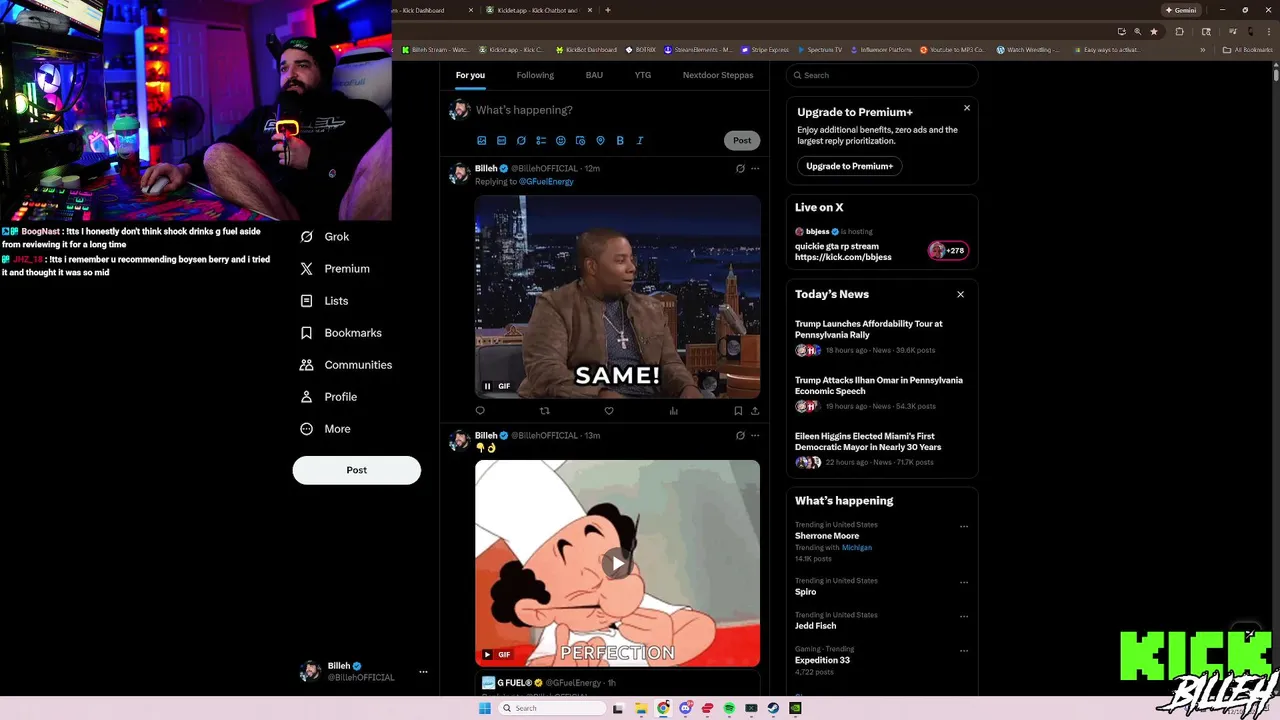Open Trump Launches Affordability Tour news
The image size is (1280, 720).
point(869,329)
